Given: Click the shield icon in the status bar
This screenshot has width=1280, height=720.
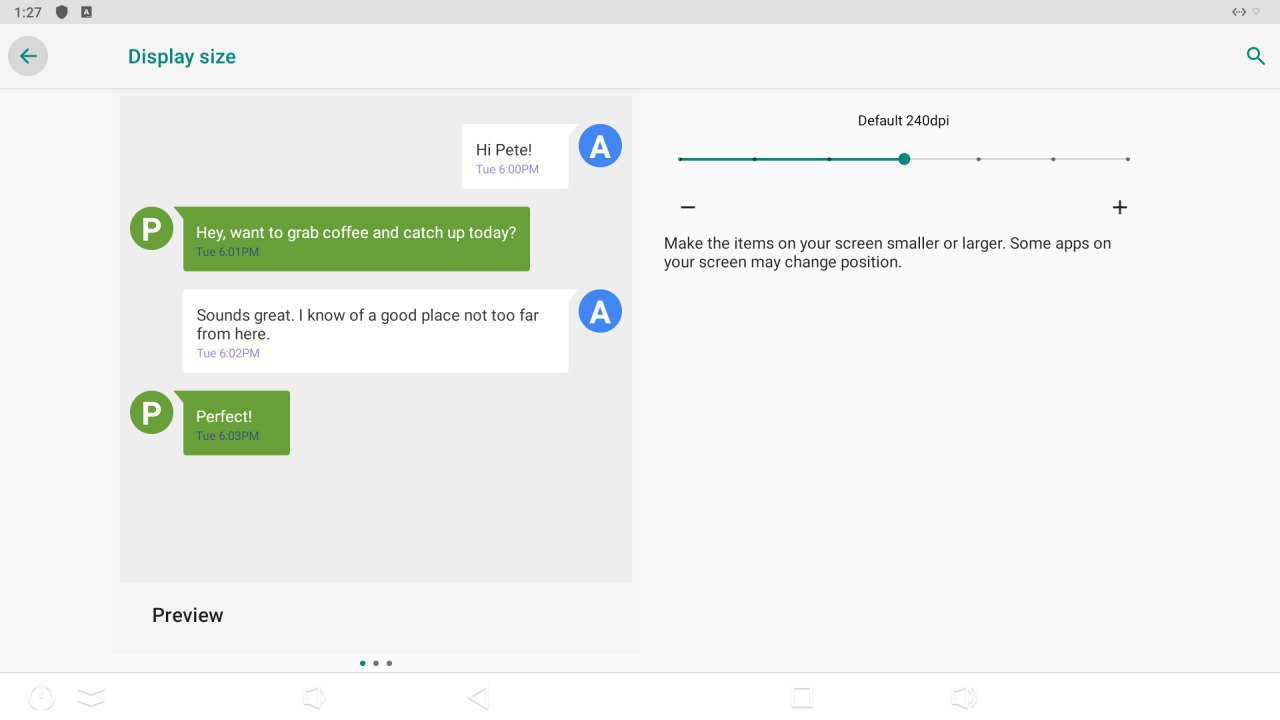Looking at the screenshot, I should coord(62,12).
